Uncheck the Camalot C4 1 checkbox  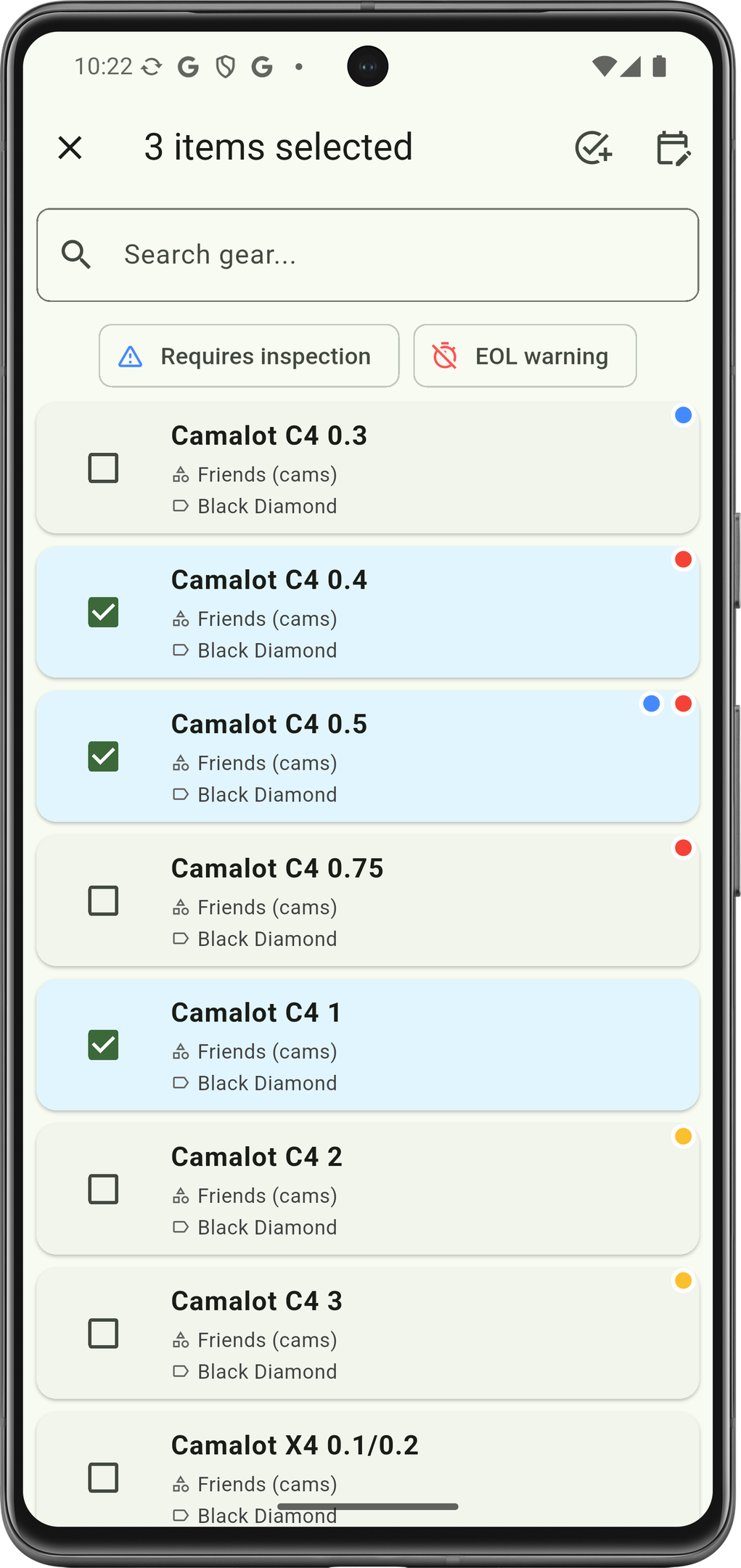click(103, 1045)
